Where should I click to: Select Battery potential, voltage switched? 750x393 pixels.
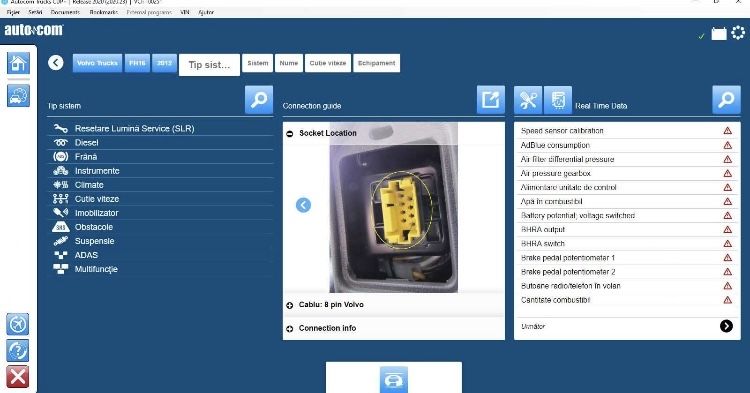[x=627, y=216]
